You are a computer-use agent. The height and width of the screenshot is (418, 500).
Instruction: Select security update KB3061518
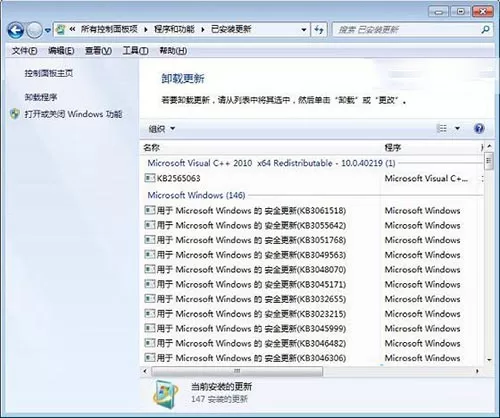point(313,211)
